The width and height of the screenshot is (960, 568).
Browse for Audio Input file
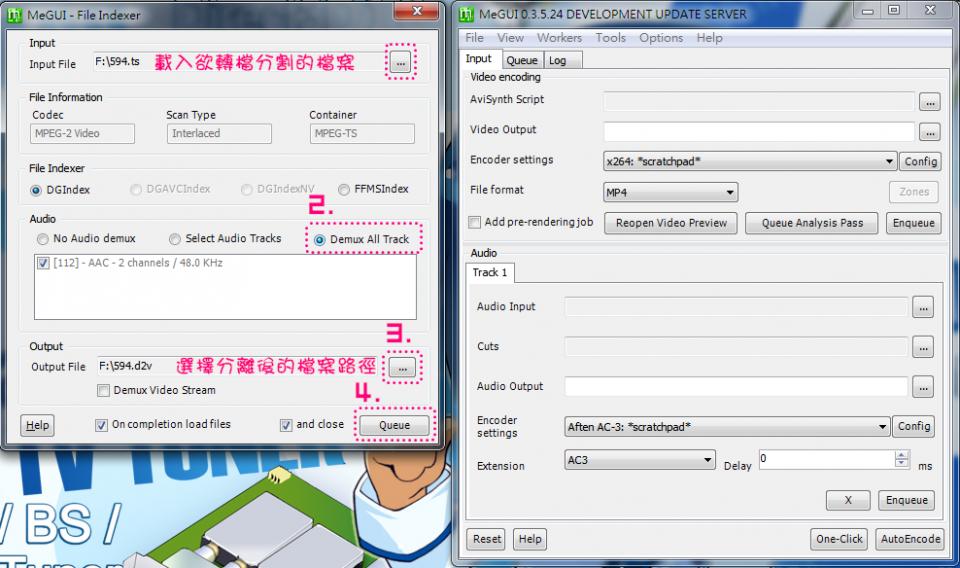point(923,307)
